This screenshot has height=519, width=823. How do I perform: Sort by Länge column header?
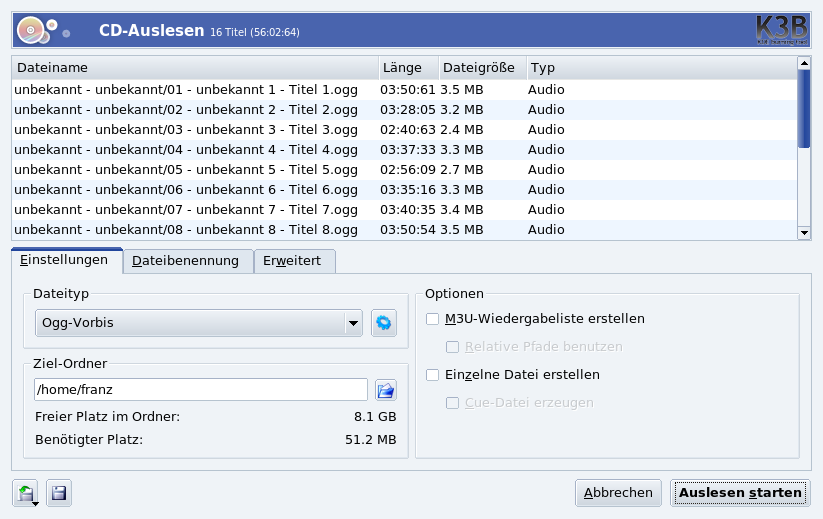click(408, 68)
